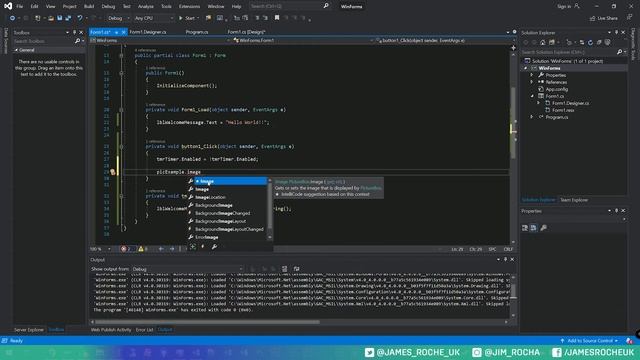Click the Live Share button
Viewport: 640px width, 360px height.
(x=603, y=18)
